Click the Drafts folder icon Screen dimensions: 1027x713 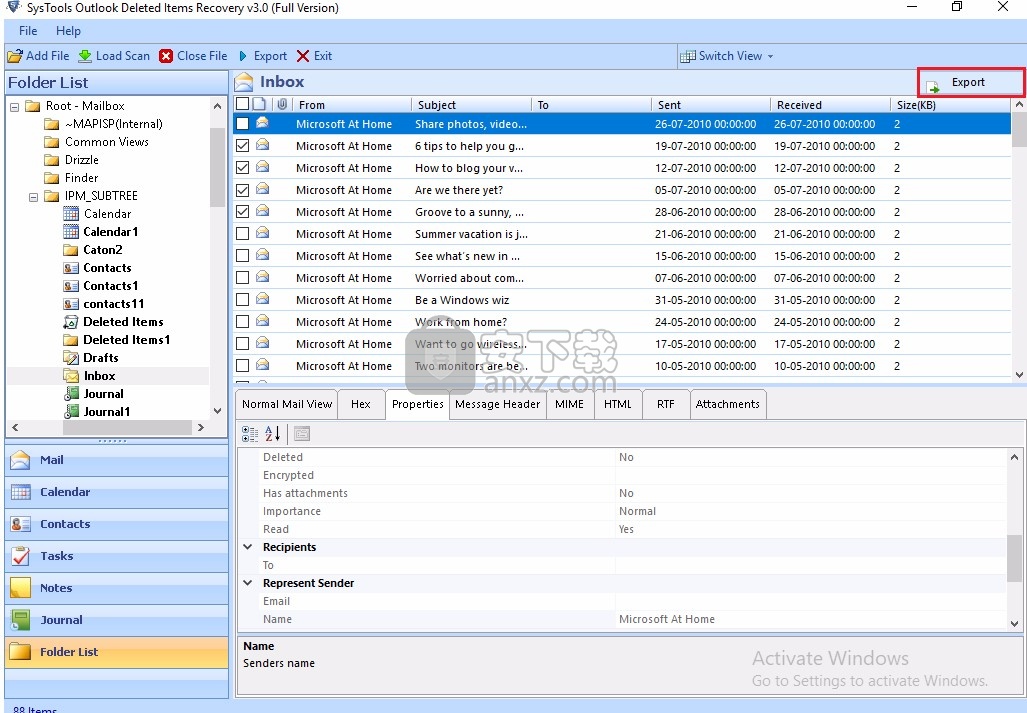pos(71,358)
